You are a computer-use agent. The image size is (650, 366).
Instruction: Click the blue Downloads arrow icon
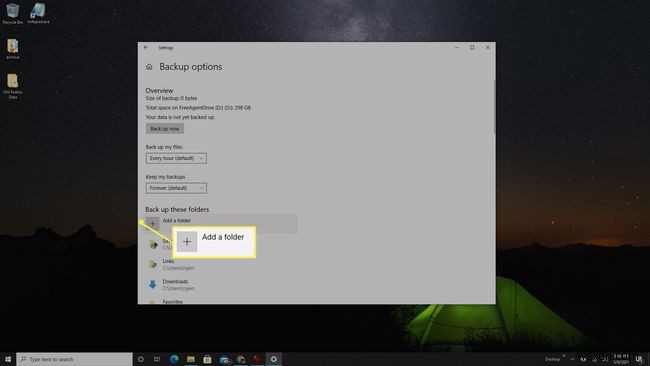point(153,284)
